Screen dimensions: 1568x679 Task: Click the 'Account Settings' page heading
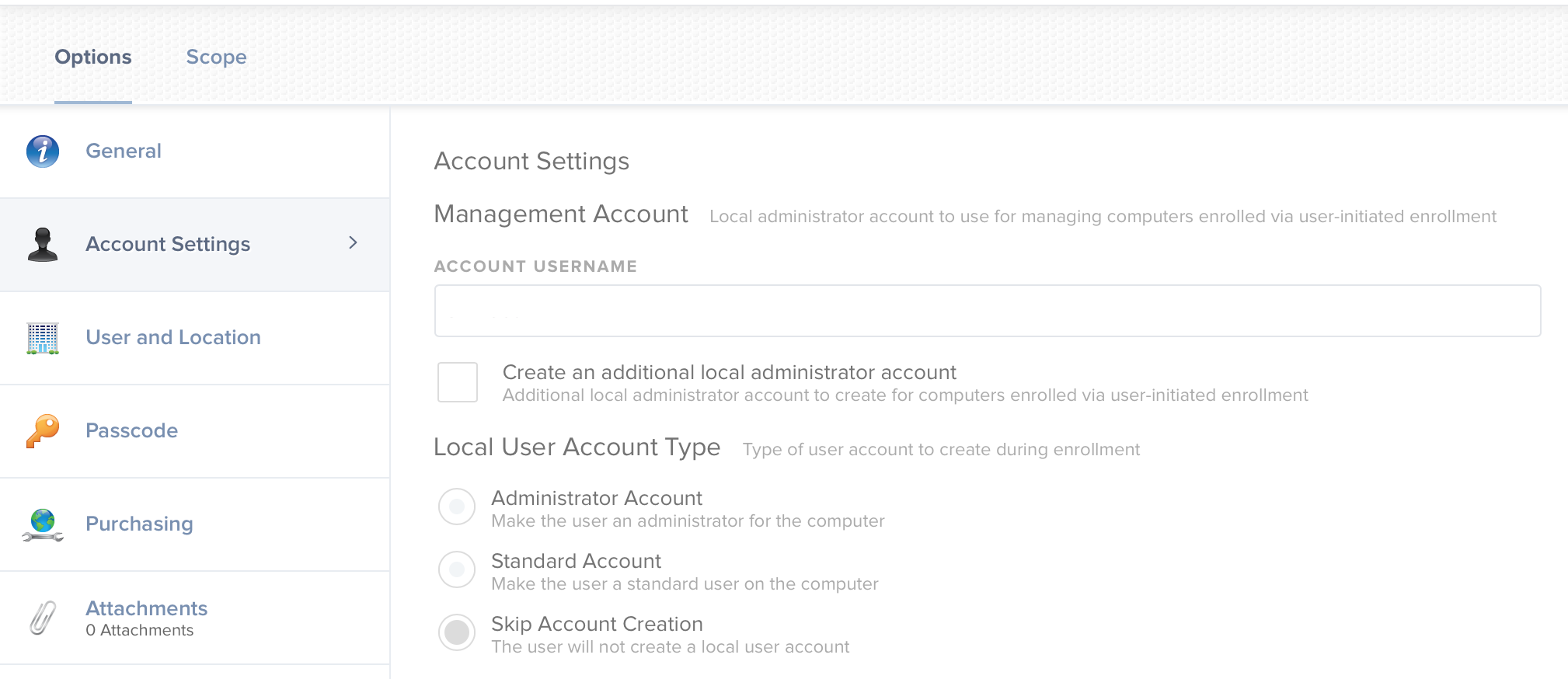pyautogui.click(x=531, y=161)
